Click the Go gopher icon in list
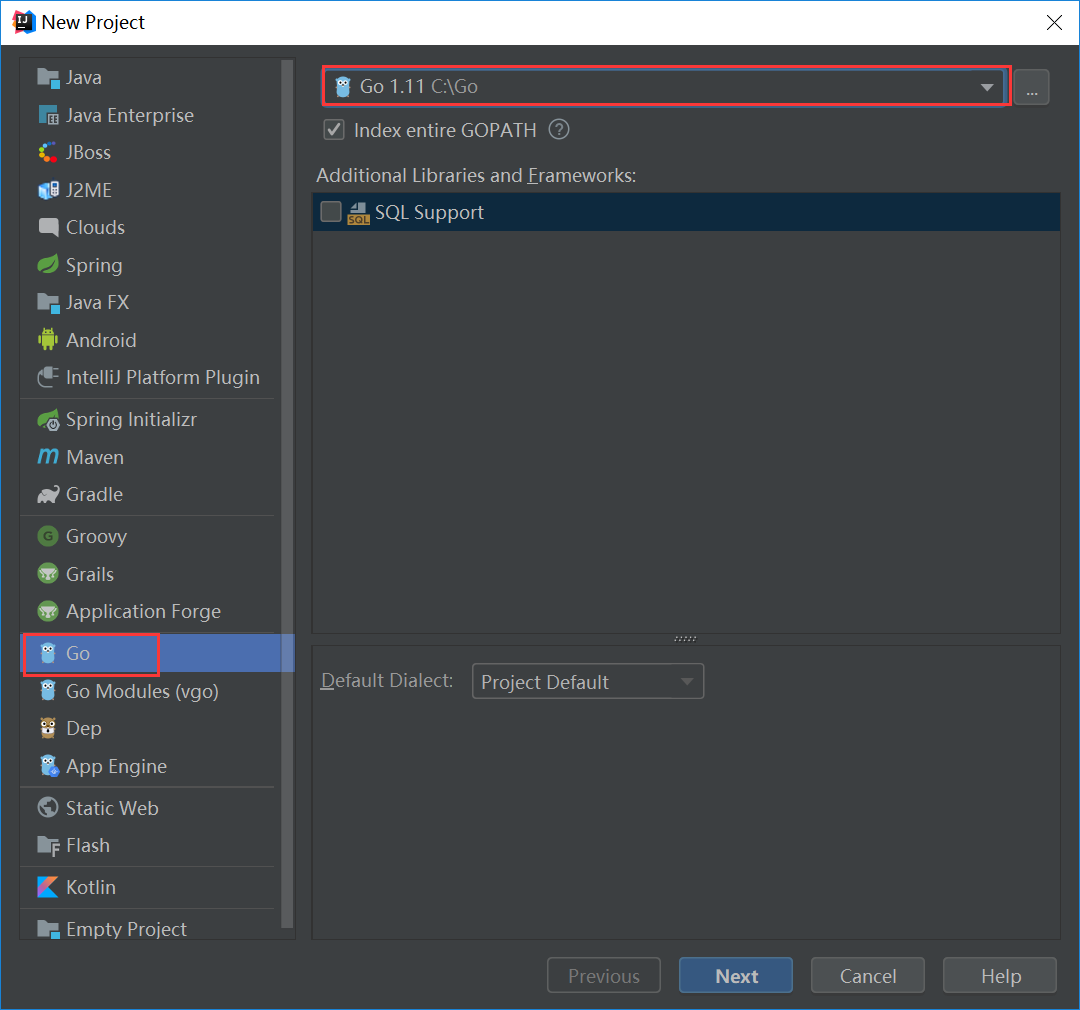Screen dimensions: 1080x1010 click(x=48, y=653)
